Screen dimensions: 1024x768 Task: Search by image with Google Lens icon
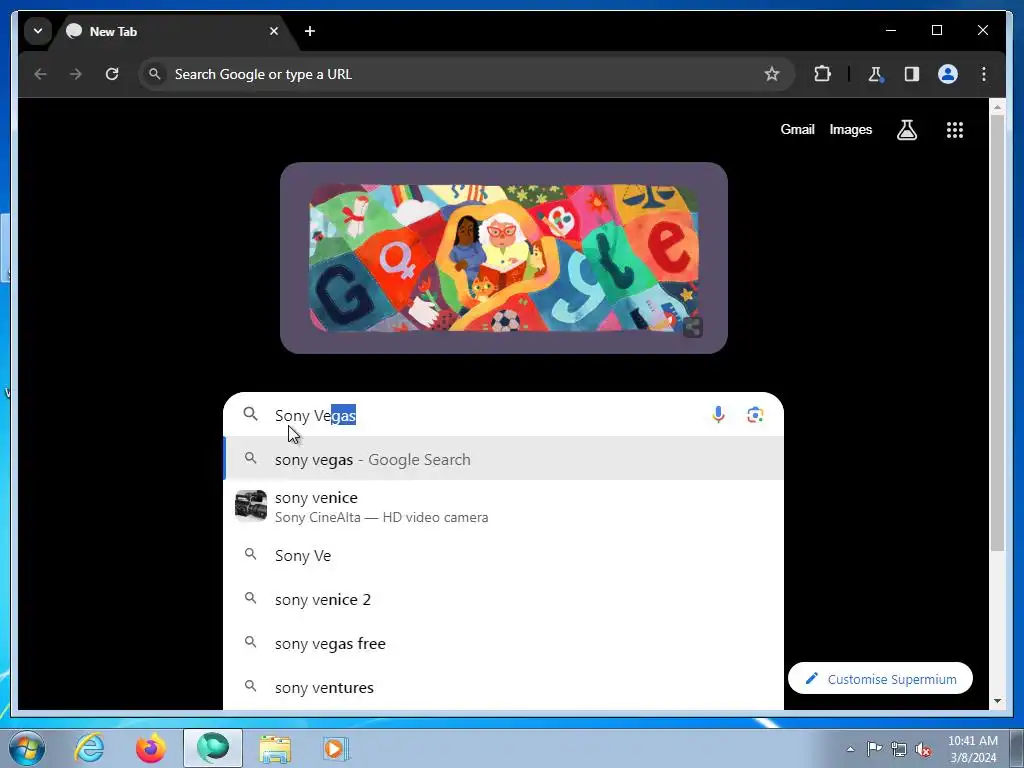(755, 415)
